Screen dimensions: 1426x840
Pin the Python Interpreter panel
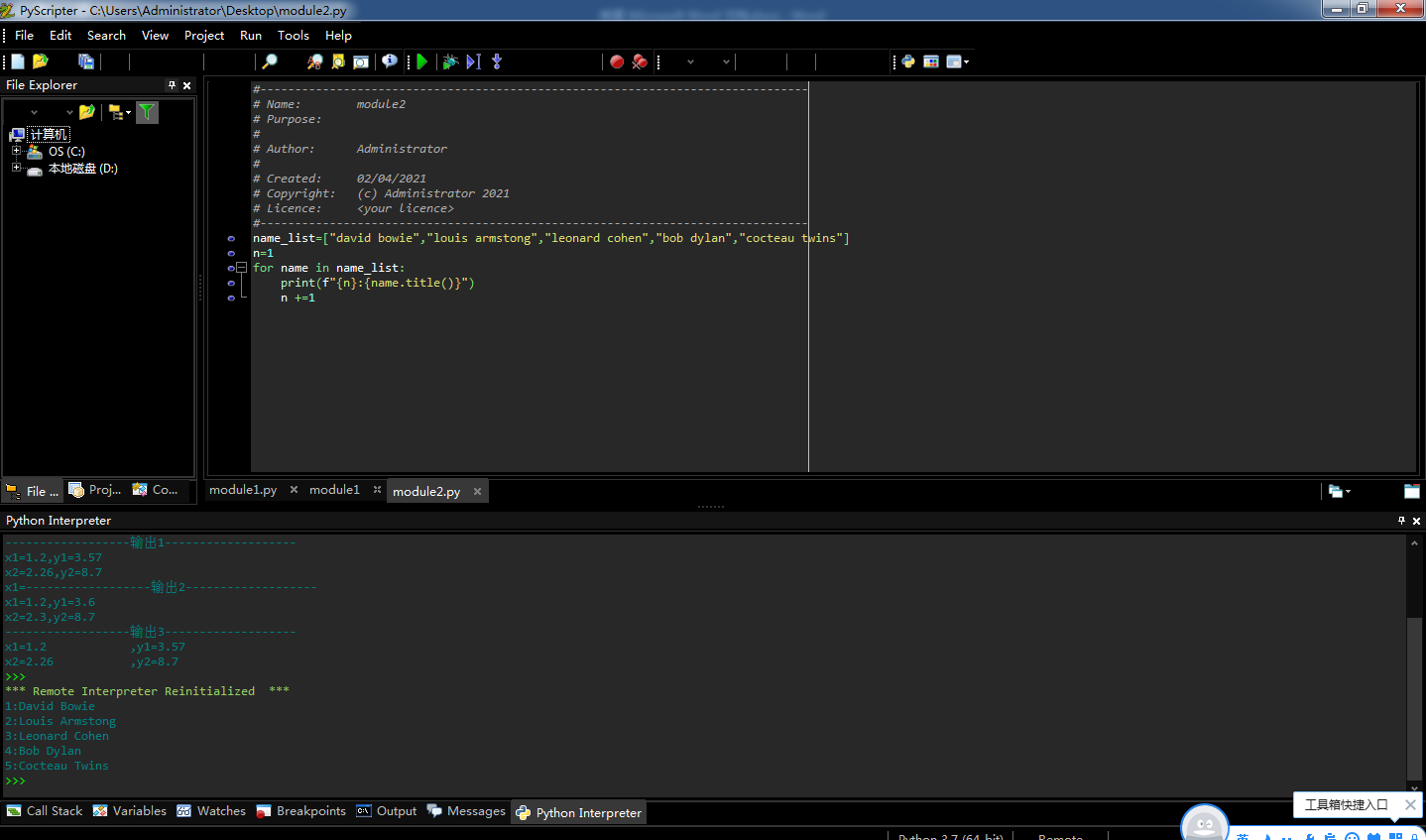pos(1401,521)
